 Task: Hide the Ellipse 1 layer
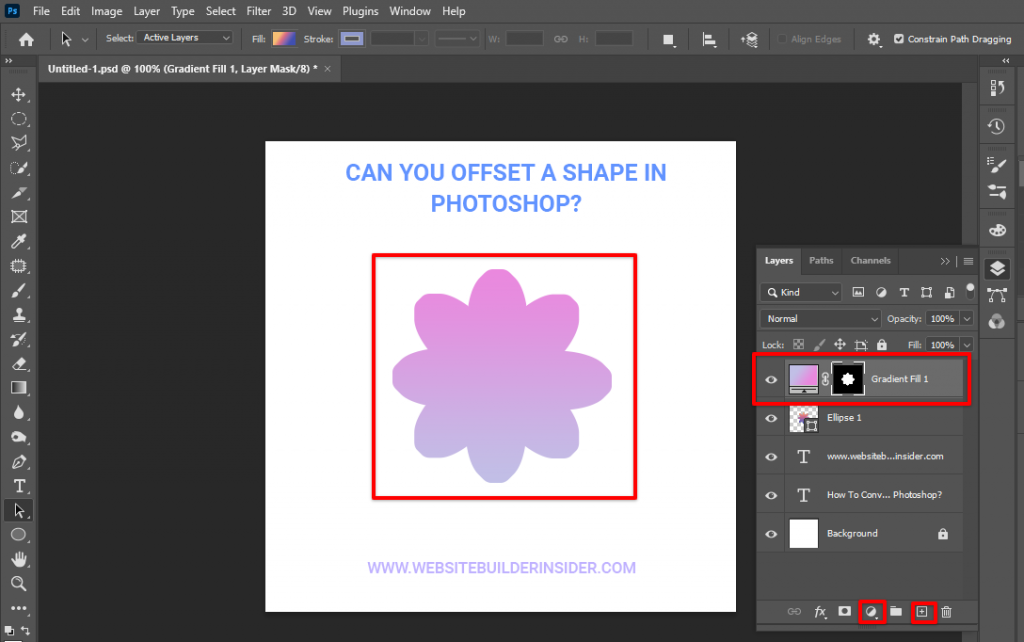770,417
